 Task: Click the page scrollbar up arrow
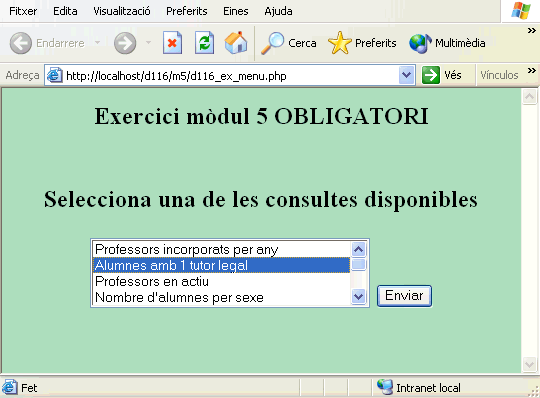pos(529,96)
